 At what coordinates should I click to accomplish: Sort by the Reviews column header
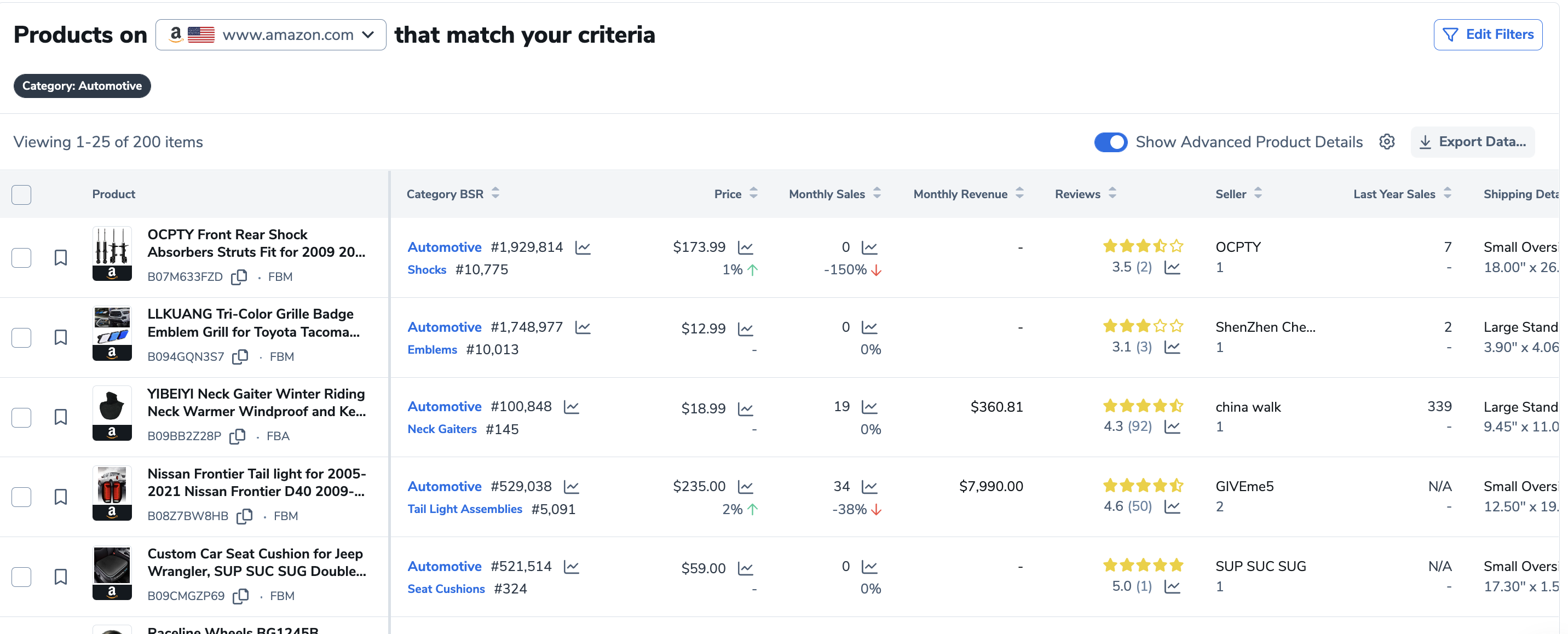point(1085,194)
